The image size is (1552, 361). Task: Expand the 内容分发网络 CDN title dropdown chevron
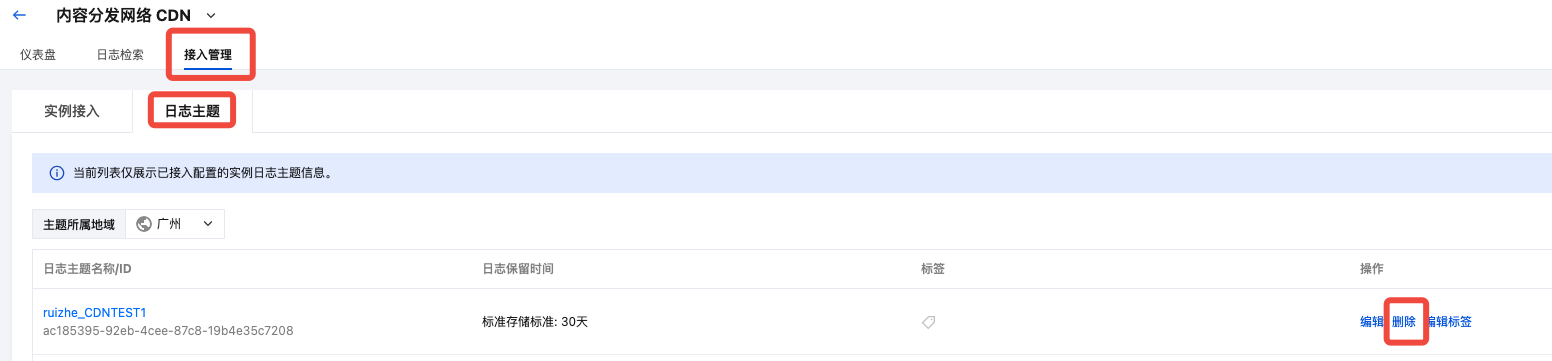click(x=210, y=15)
